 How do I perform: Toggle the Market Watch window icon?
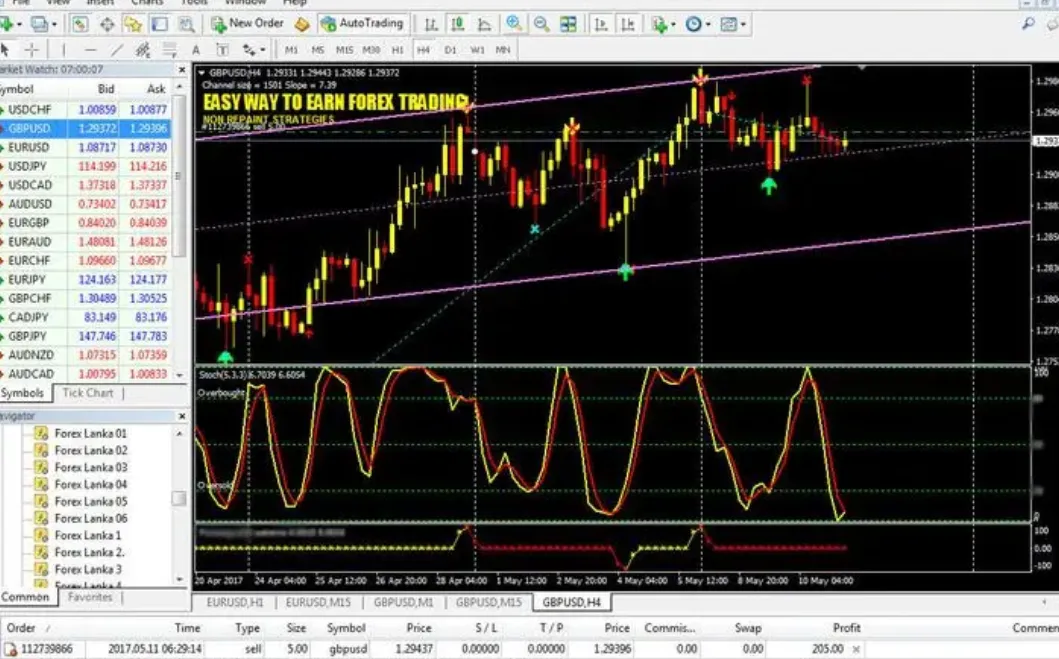80,24
